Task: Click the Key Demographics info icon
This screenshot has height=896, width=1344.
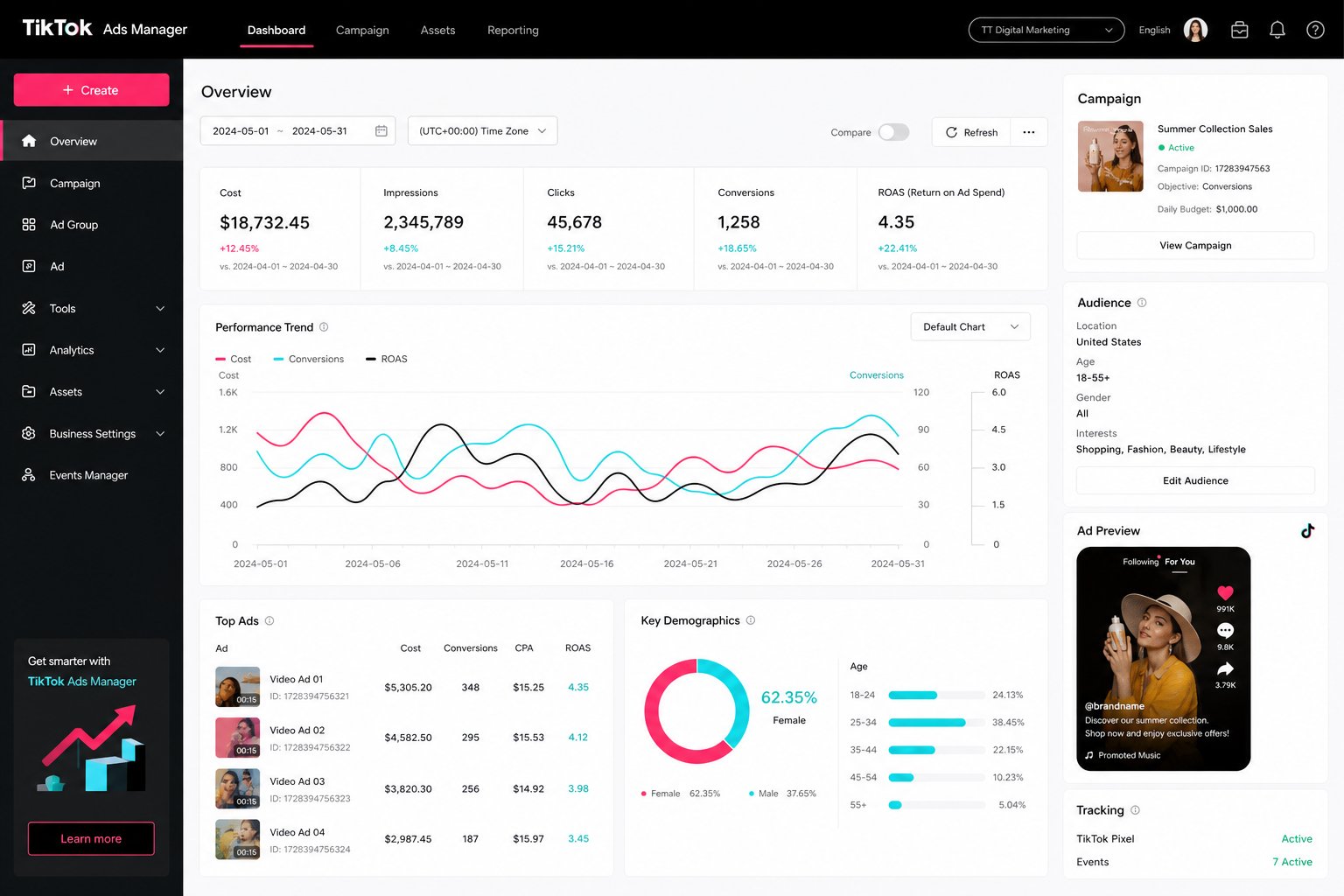Action: point(751,620)
